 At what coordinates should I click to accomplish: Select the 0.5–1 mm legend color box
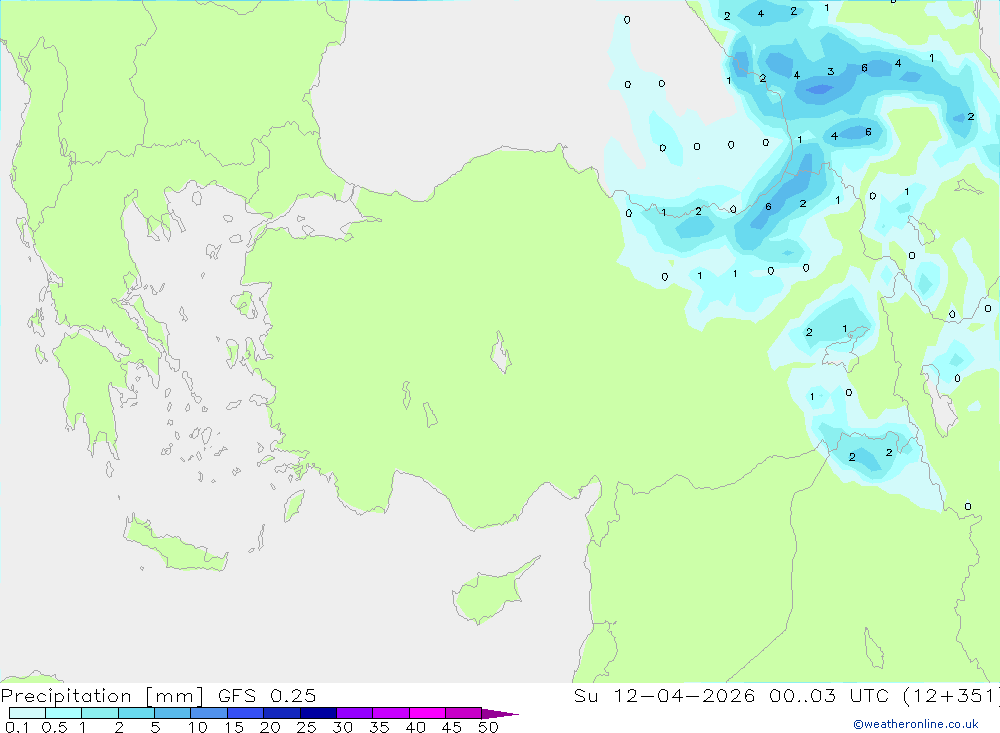point(63,713)
